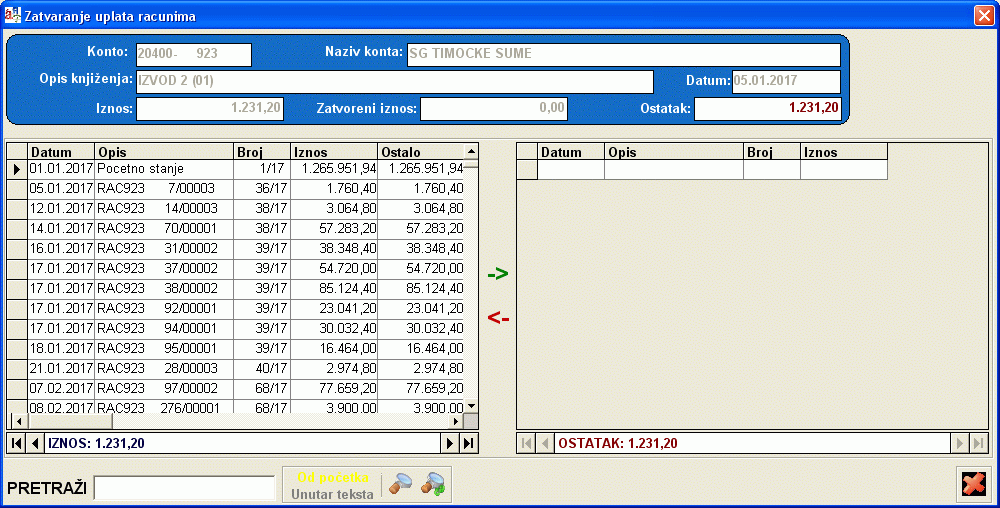The width and height of the screenshot is (1000, 508).
Task: Click Broj column header in left grid
Action: coord(262,152)
